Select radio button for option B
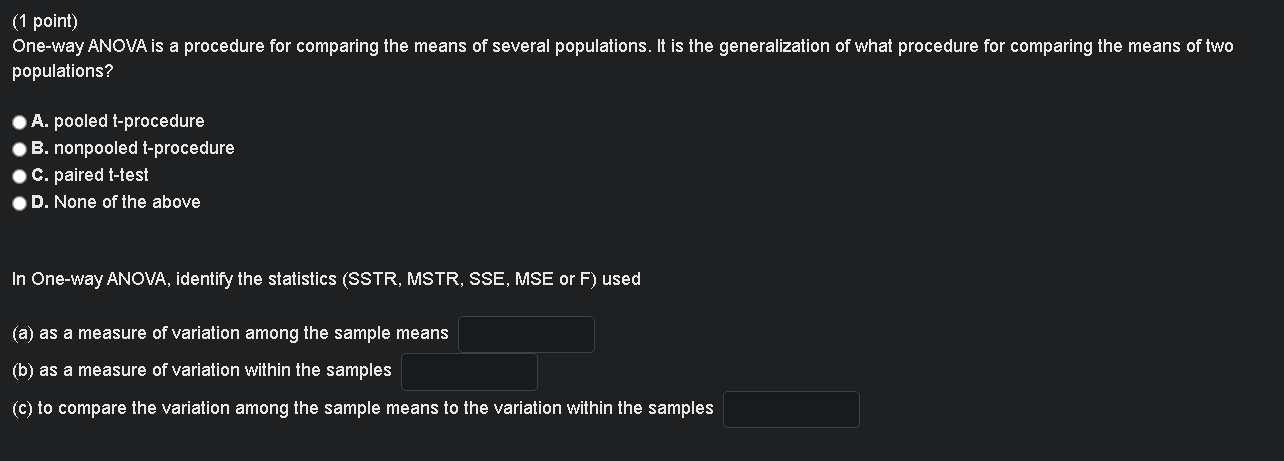The width and height of the screenshot is (1284, 461). (20, 149)
